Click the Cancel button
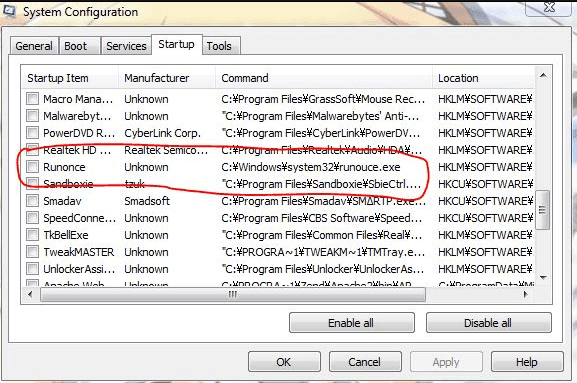 tap(365, 362)
